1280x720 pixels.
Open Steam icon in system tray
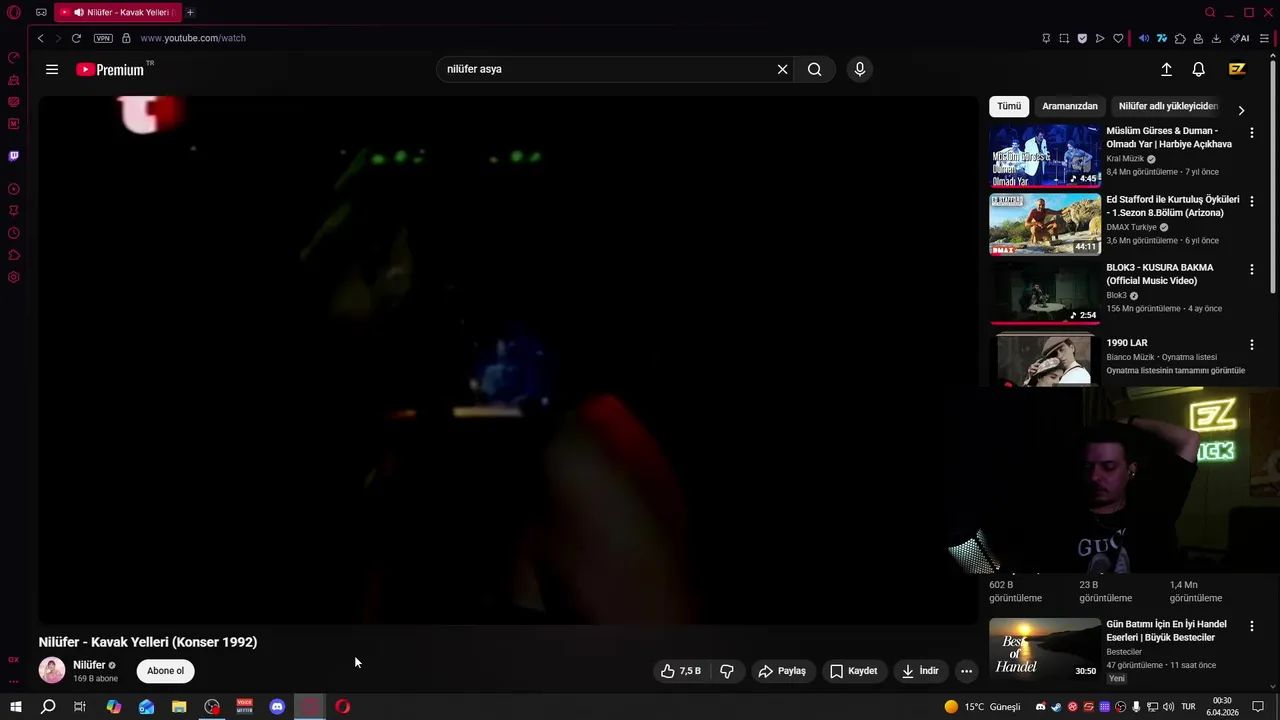(x=1056, y=707)
